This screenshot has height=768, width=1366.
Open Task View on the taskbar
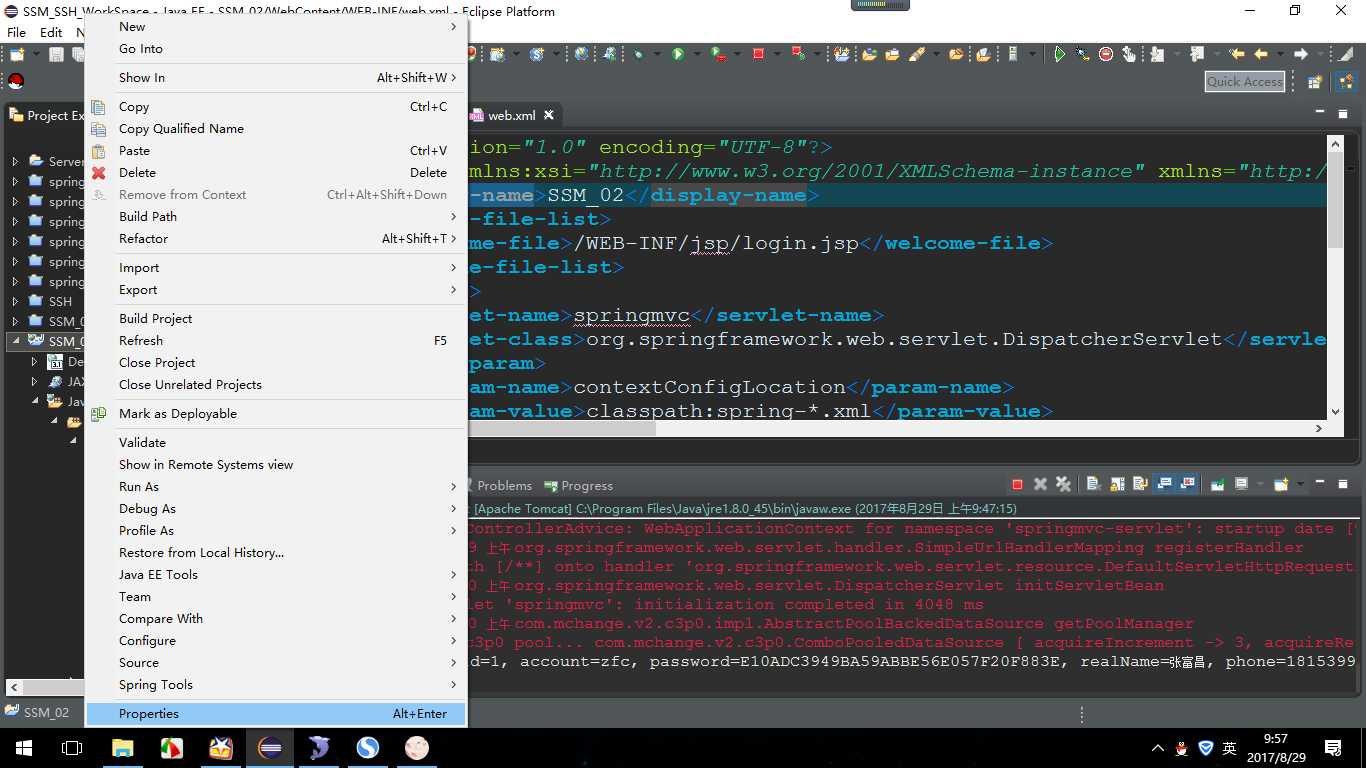click(x=72, y=748)
